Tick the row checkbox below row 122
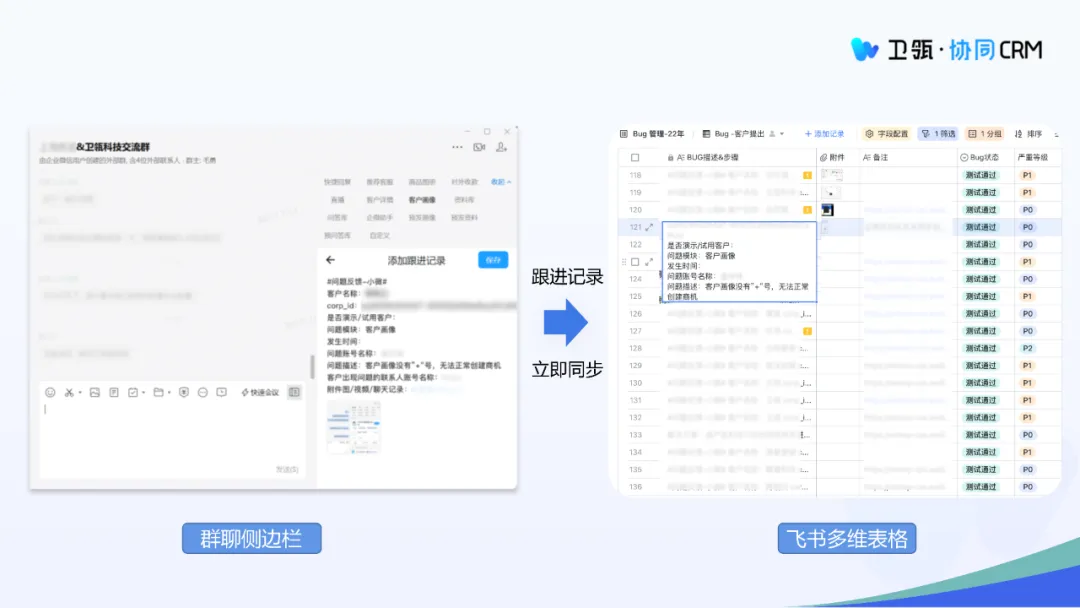Image resolution: width=1080 pixels, height=608 pixels. coord(634,262)
